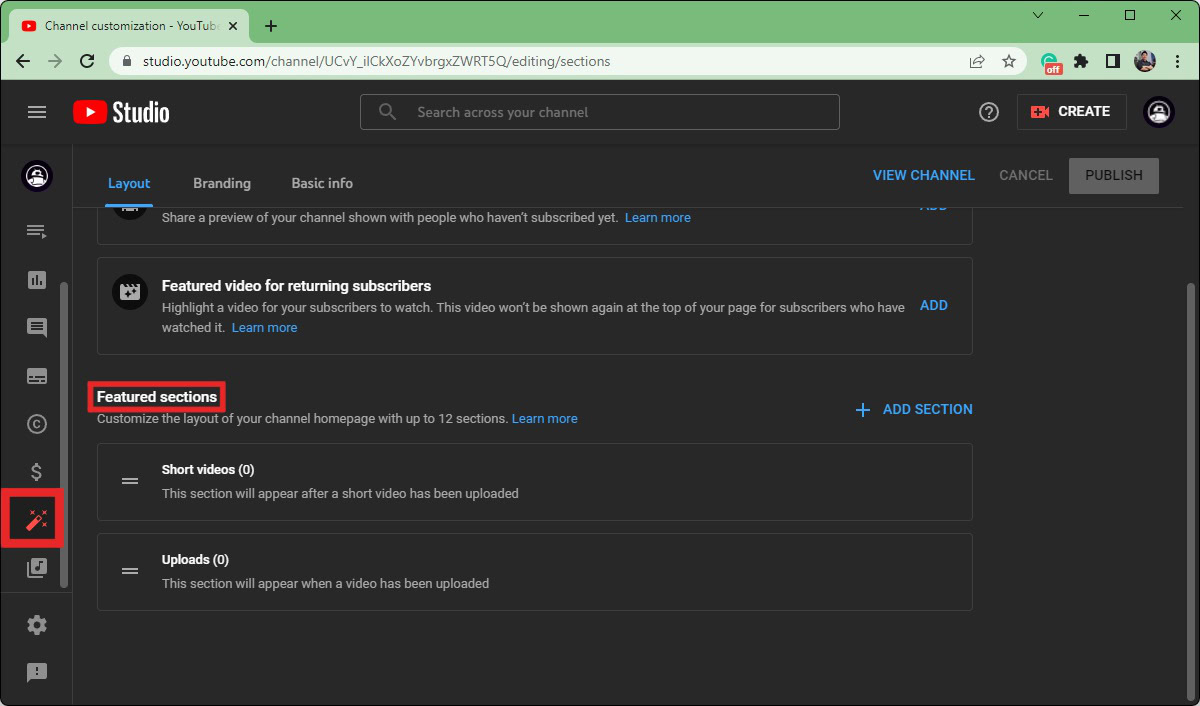Open Settings gear in sidebar
1200x706 pixels.
pos(37,625)
